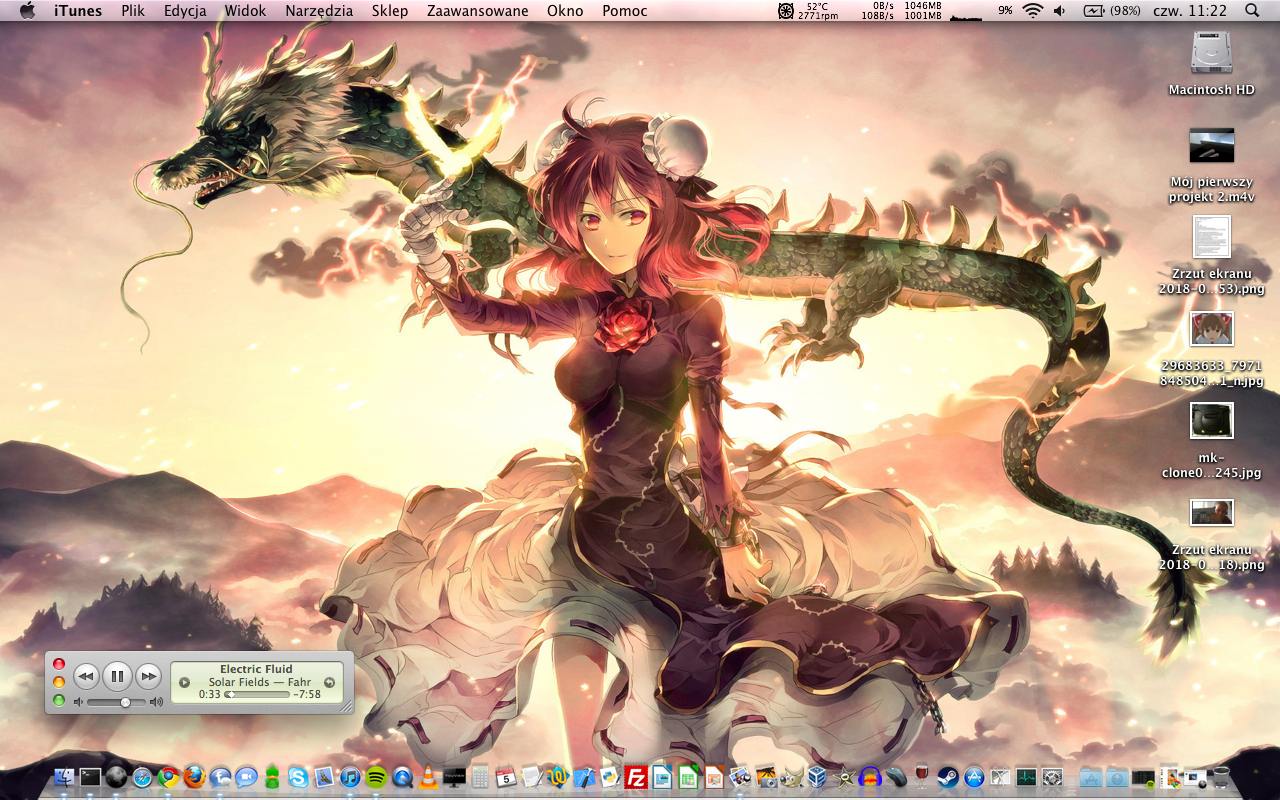Open the iTunes application menu
Screen dimensions: 1280x800
pyautogui.click(x=77, y=10)
